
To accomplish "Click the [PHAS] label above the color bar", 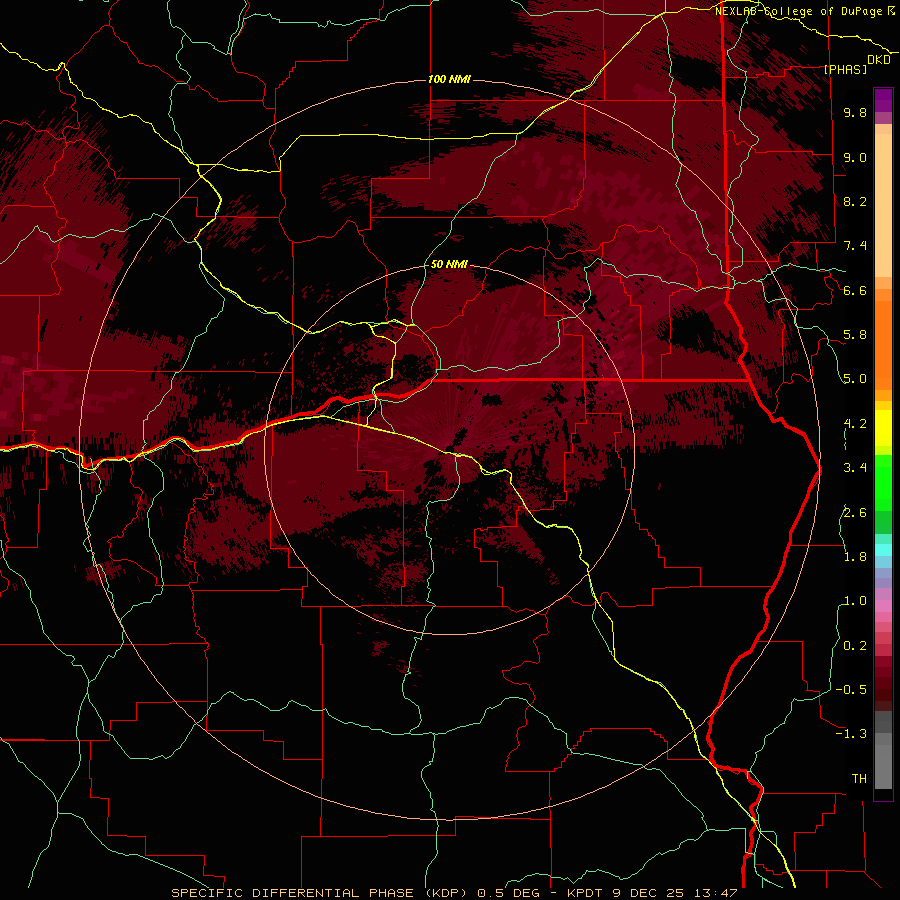I will tap(845, 69).
